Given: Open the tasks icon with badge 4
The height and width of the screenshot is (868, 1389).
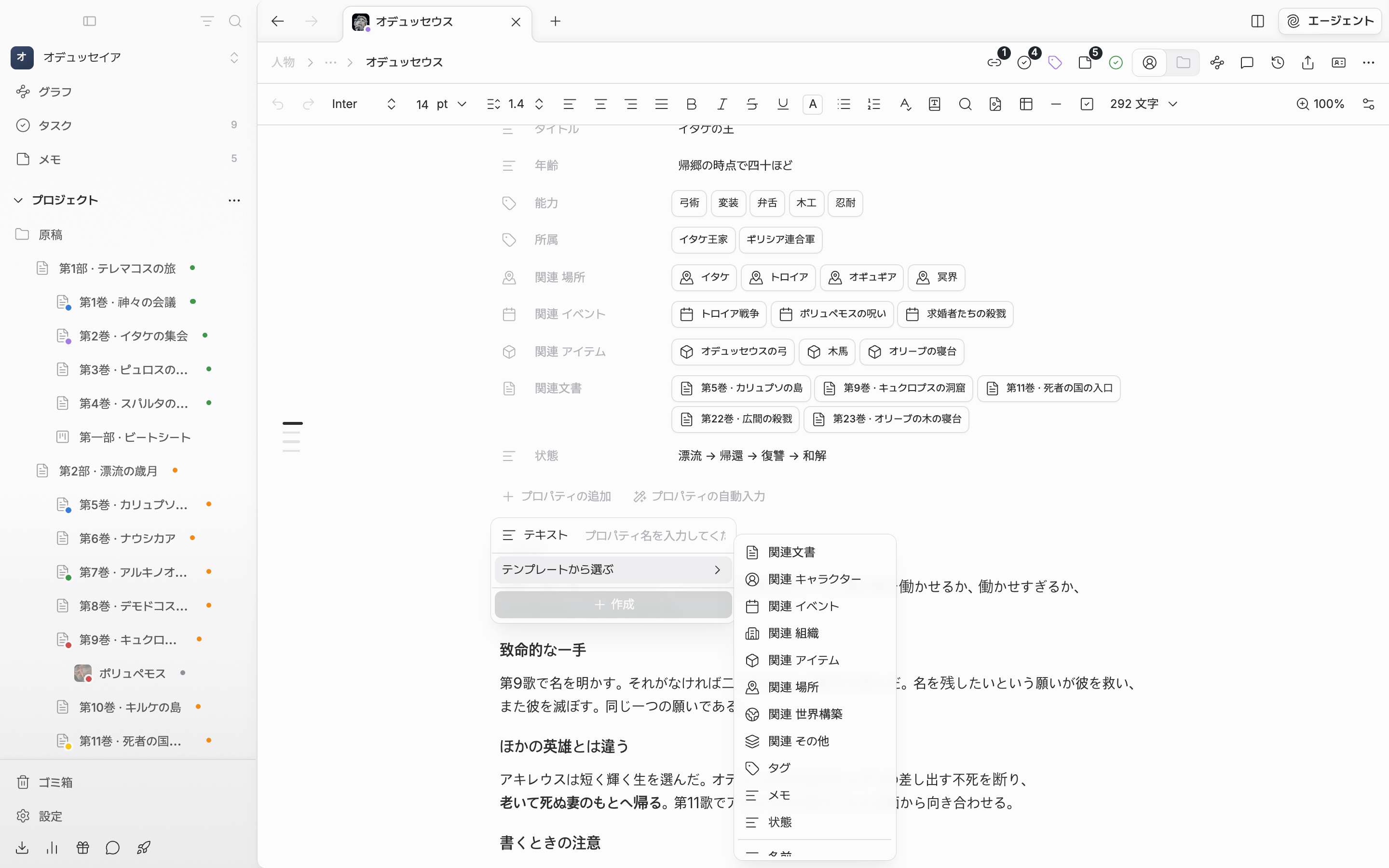Looking at the screenshot, I should pos(1024,63).
